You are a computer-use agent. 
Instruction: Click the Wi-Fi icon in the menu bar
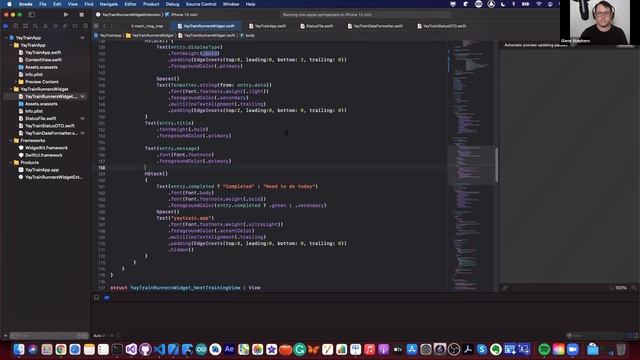point(539,4)
